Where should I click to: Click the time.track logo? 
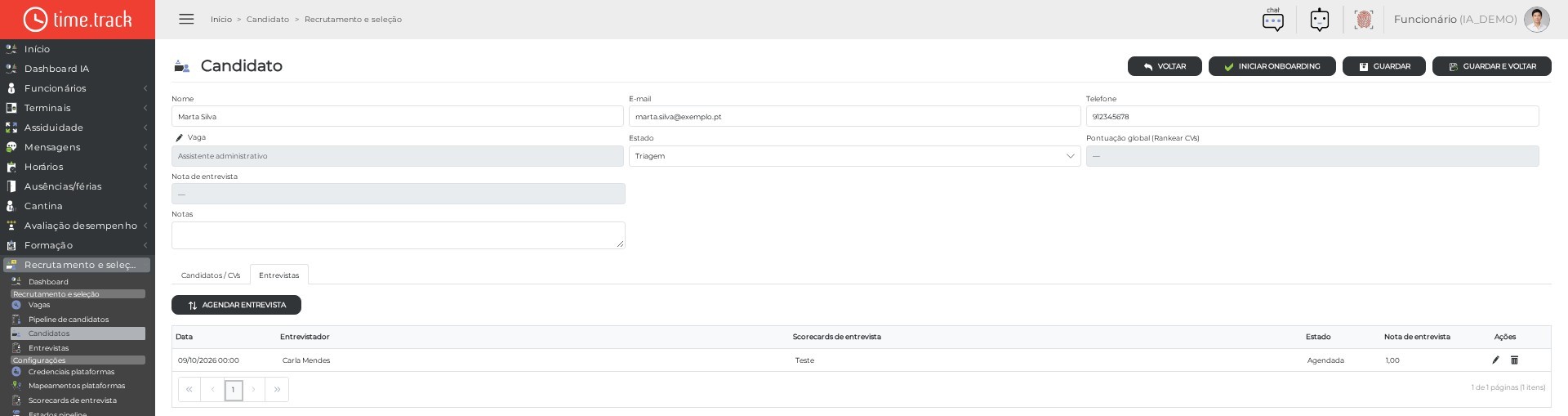coord(78,20)
